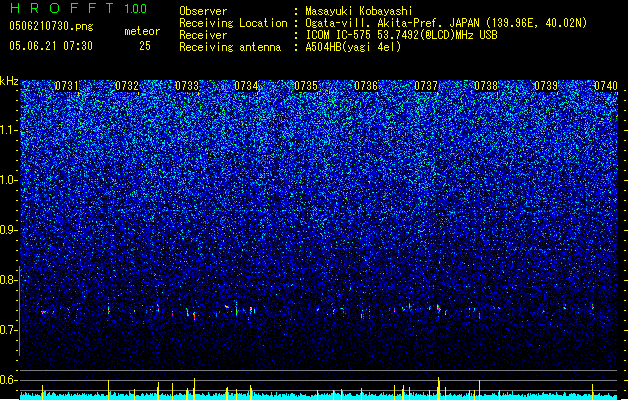Click the 'Receiving antenna' label

coord(230,47)
